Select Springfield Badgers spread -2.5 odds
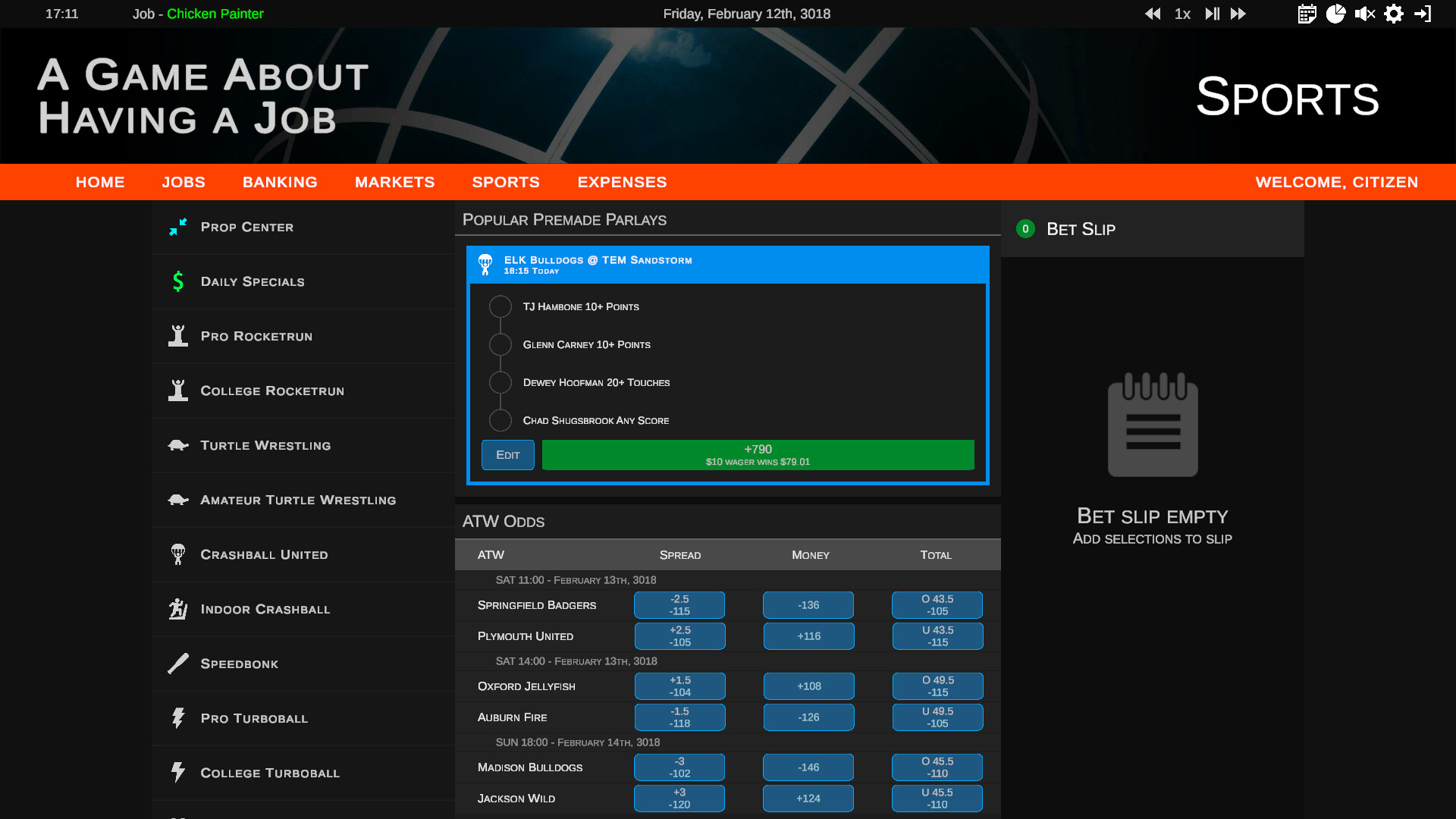 (x=679, y=604)
